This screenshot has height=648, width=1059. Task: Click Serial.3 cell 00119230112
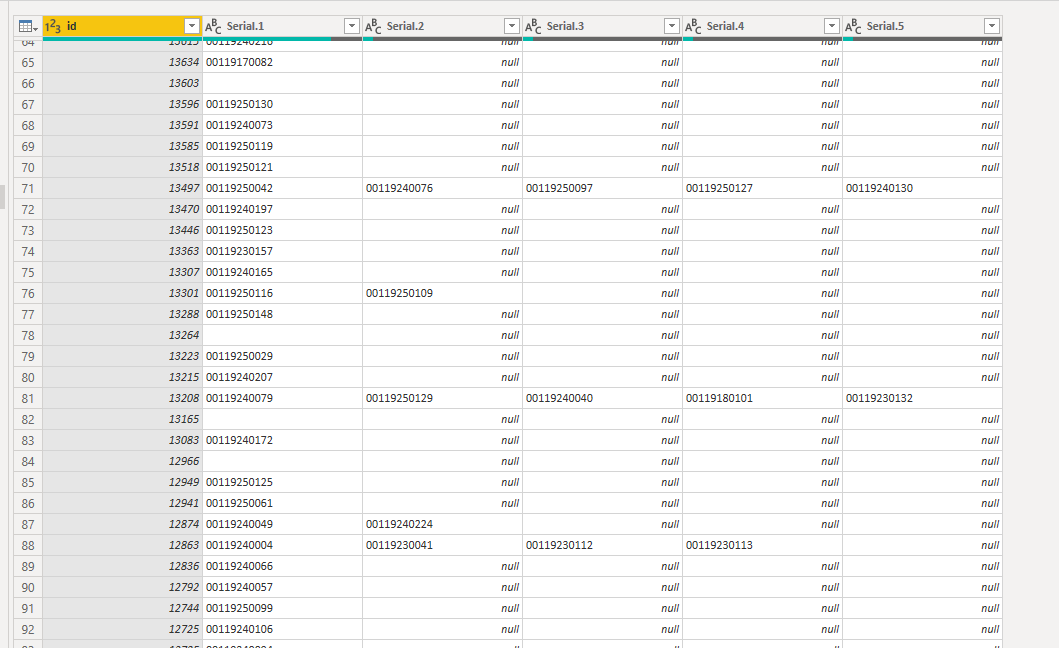point(602,545)
